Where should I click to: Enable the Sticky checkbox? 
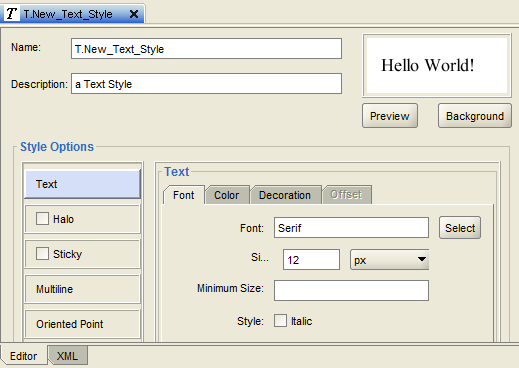coord(42,253)
